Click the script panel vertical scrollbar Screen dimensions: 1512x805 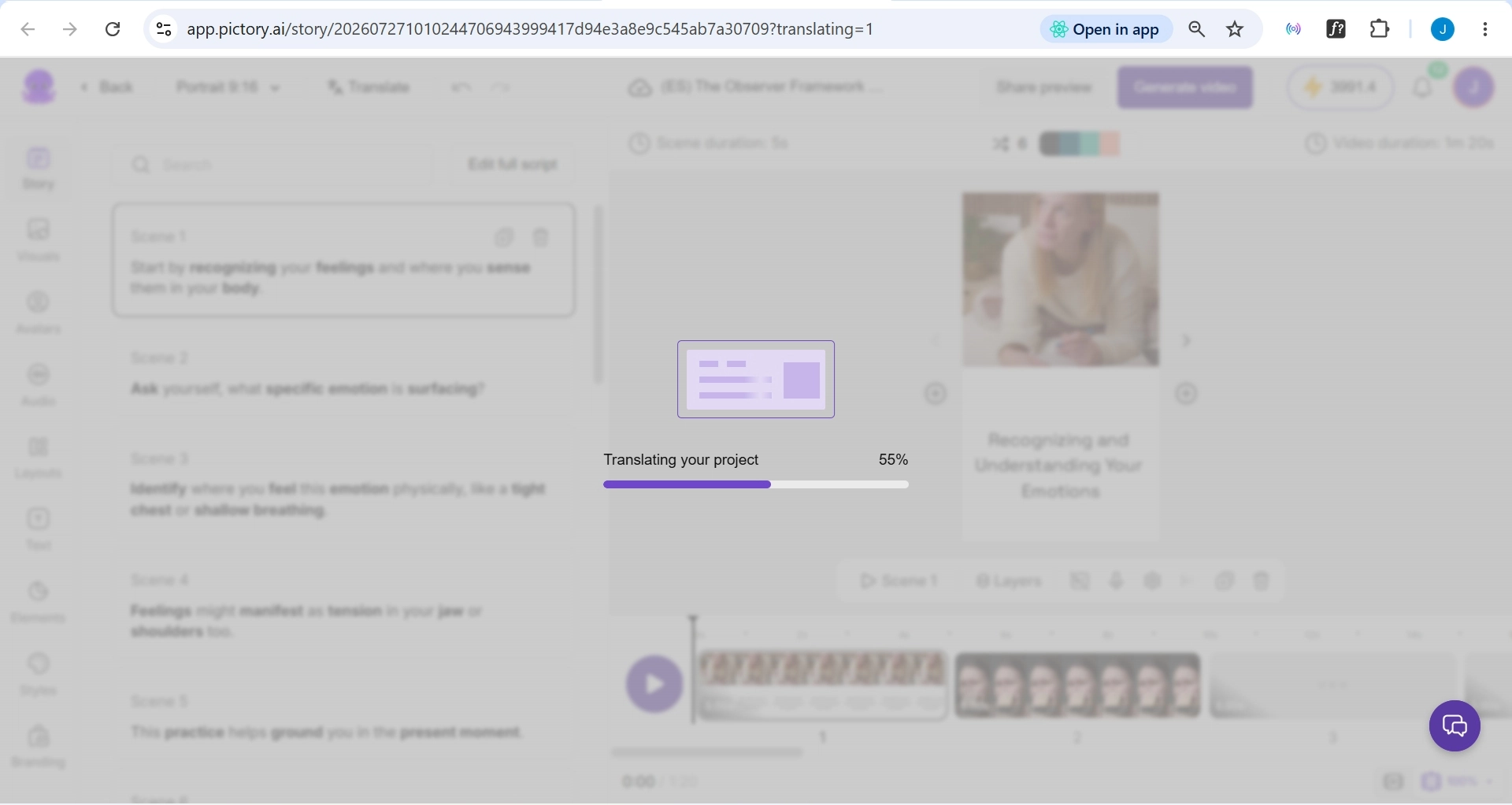click(x=598, y=294)
